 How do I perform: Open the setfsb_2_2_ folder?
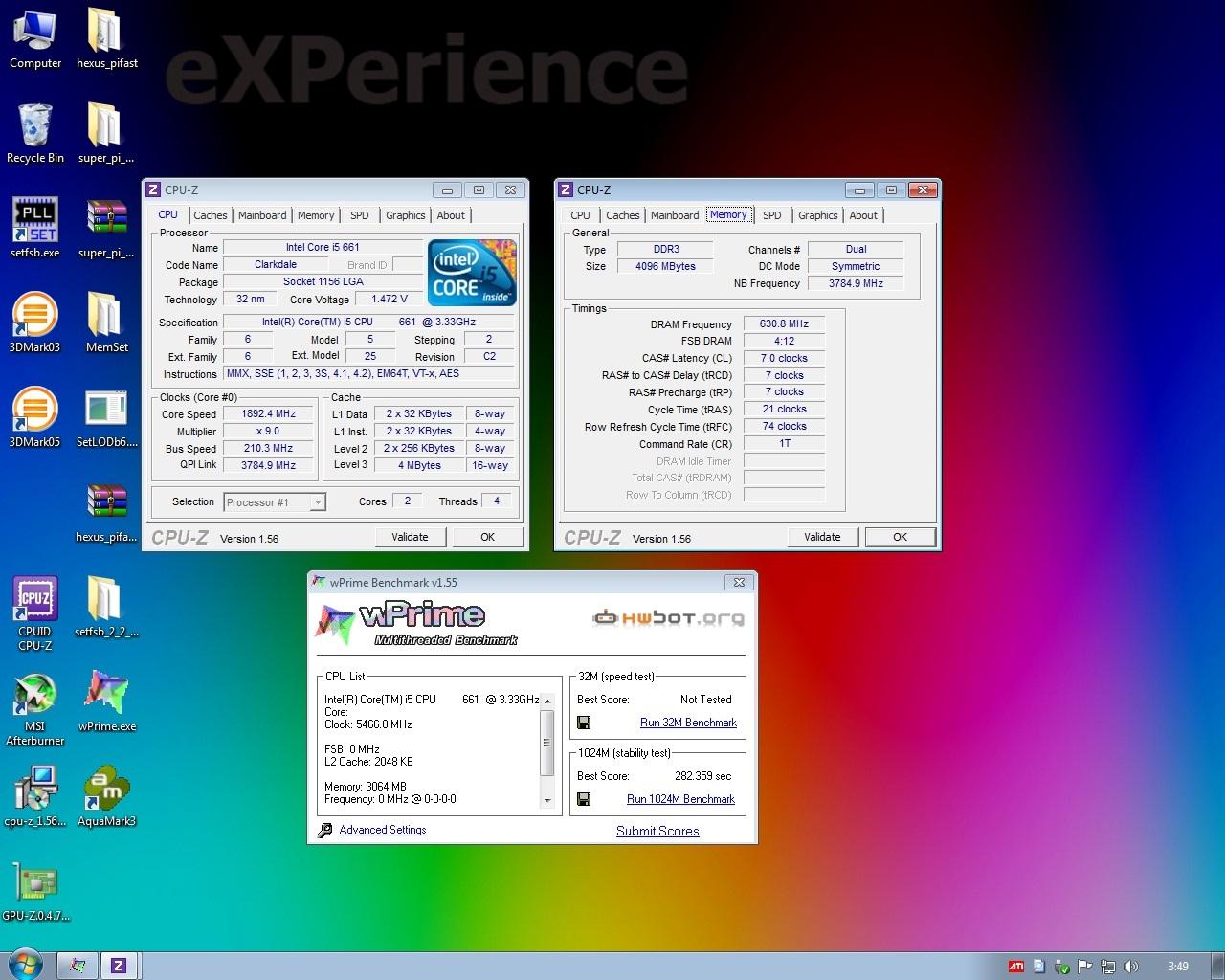(106, 608)
